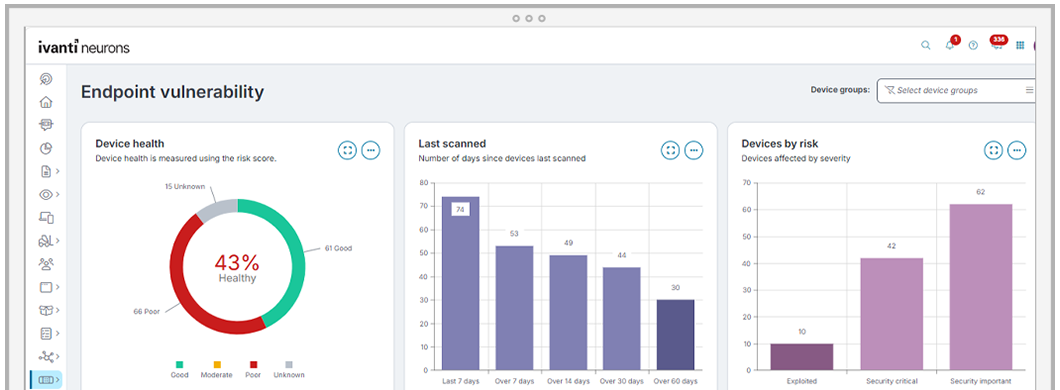
Task: Open the checklist icon in sidebar
Action: click(x=46, y=333)
